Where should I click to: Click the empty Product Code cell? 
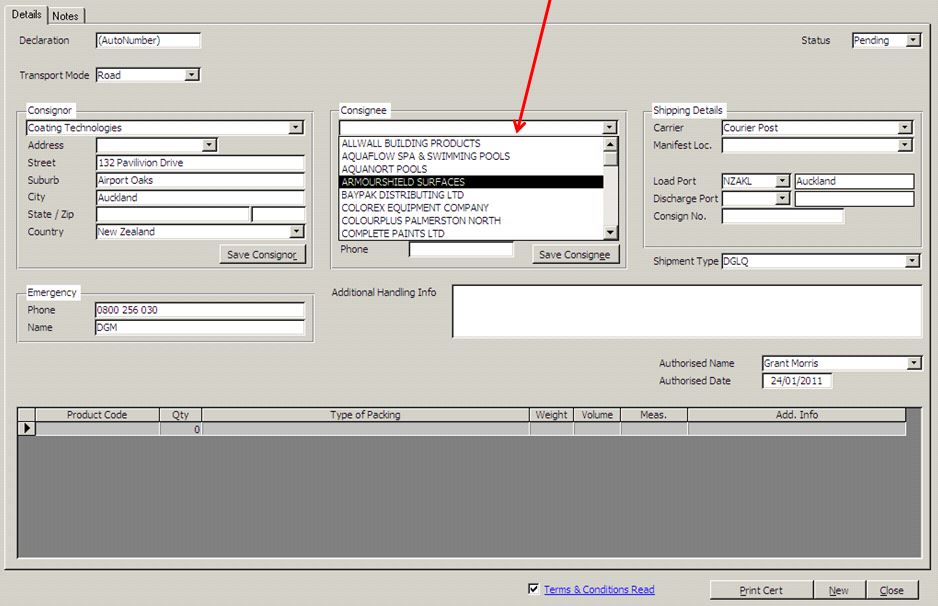tap(98, 429)
